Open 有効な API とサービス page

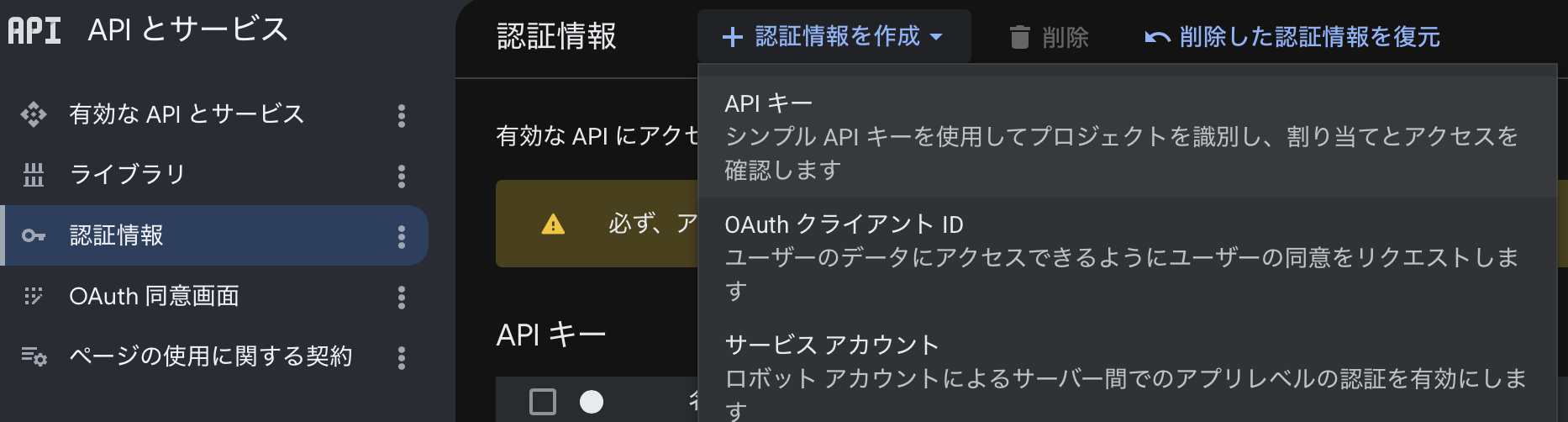[x=216, y=114]
